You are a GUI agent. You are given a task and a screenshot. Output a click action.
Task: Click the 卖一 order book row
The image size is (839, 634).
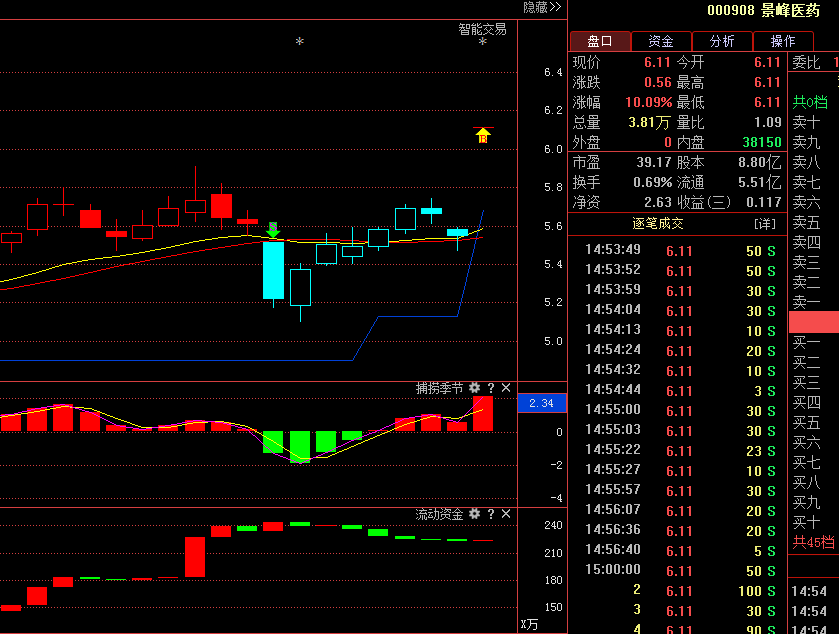pyautogui.click(x=814, y=302)
